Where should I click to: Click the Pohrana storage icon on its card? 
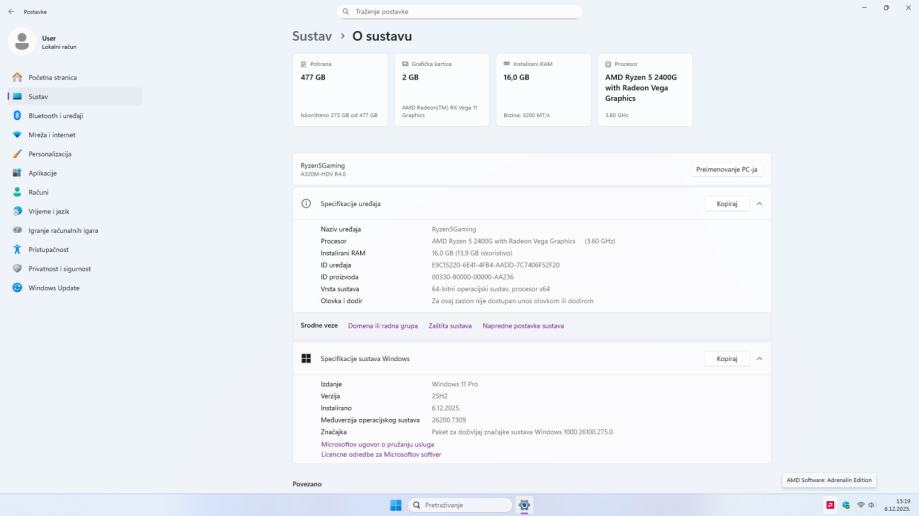click(304, 64)
